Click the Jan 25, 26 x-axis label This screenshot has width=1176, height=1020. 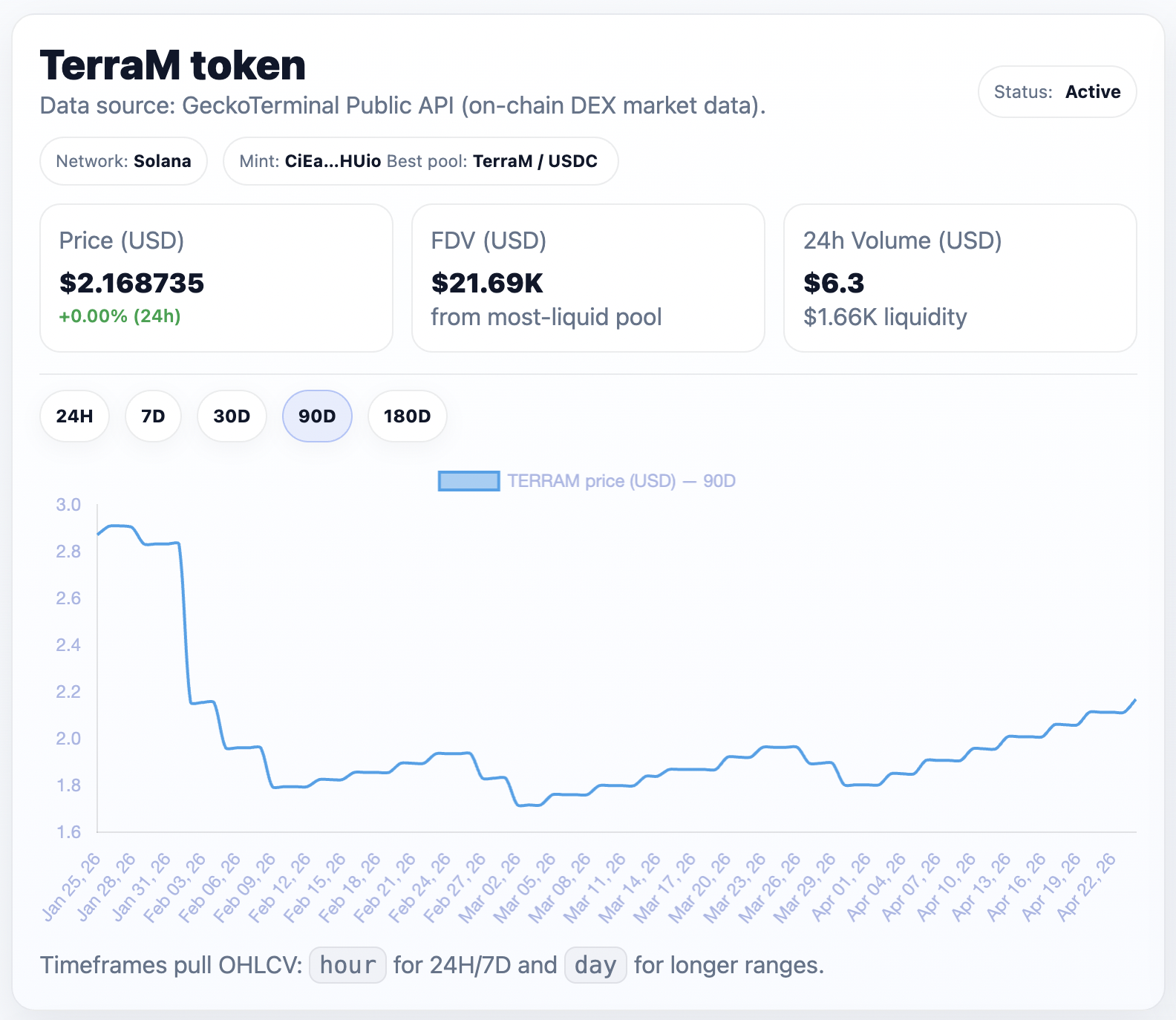[73, 886]
